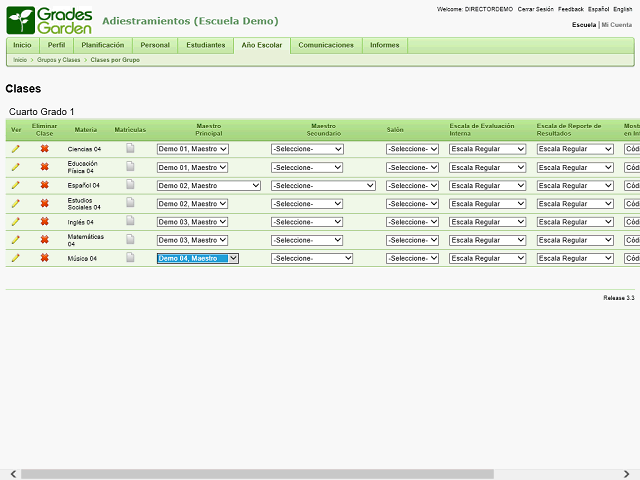This screenshot has height=480, width=640.
Task: Click the Cerrar Sesión link
Action: tap(535, 8)
